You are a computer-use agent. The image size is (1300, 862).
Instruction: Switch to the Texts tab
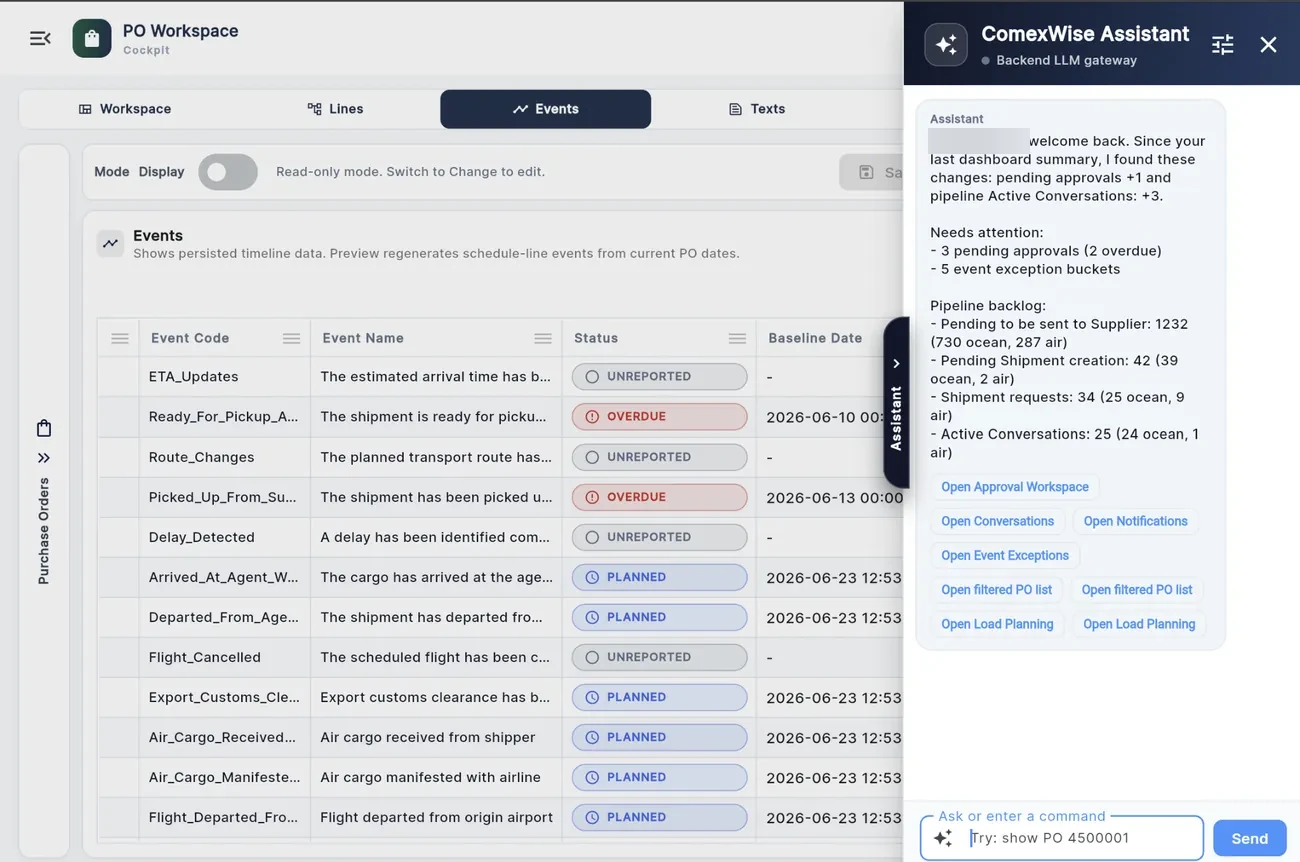point(756,109)
